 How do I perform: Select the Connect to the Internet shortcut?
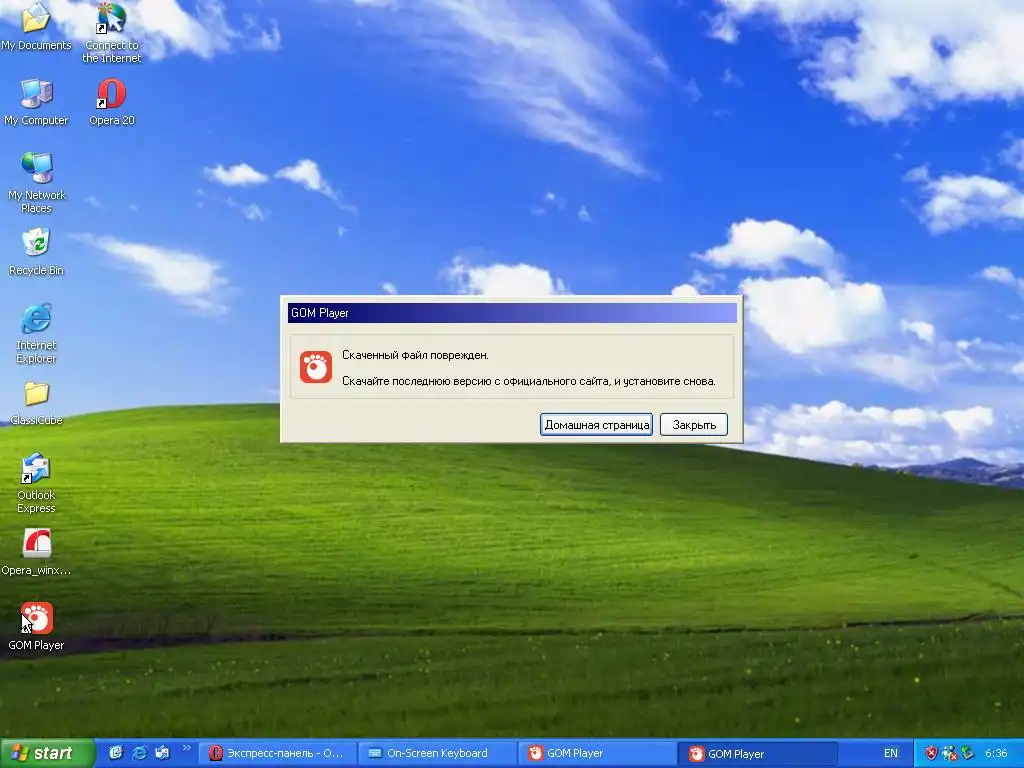112,31
